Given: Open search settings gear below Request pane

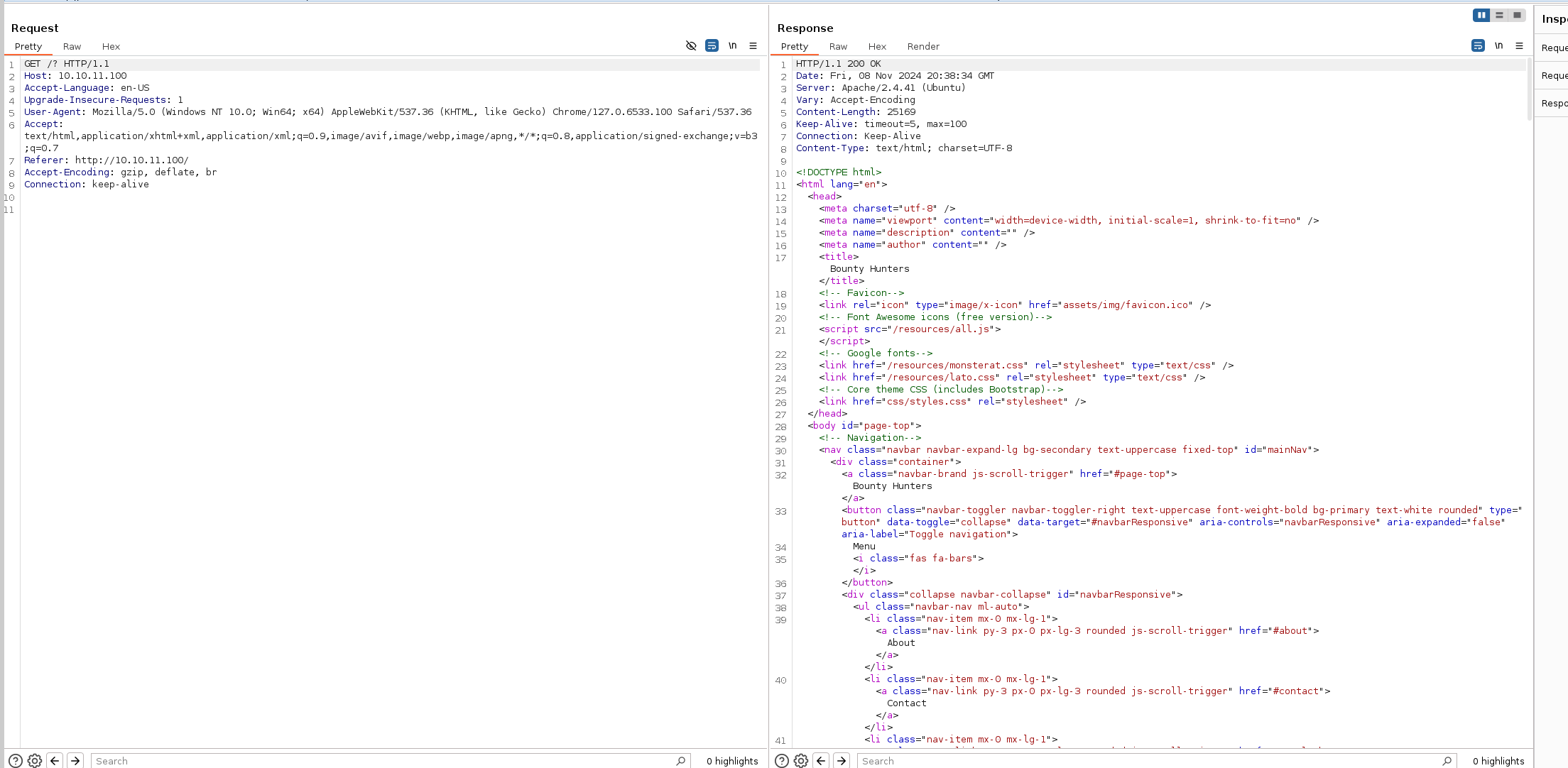Looking at the screenshot, I should pyautogui.click(x=35, y=760).
